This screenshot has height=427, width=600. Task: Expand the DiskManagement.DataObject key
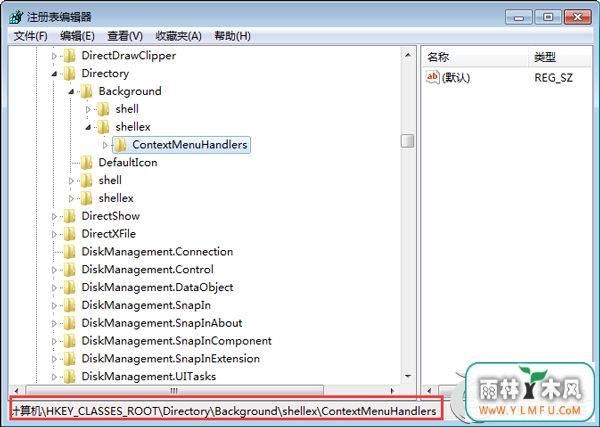tap(54, 288)
